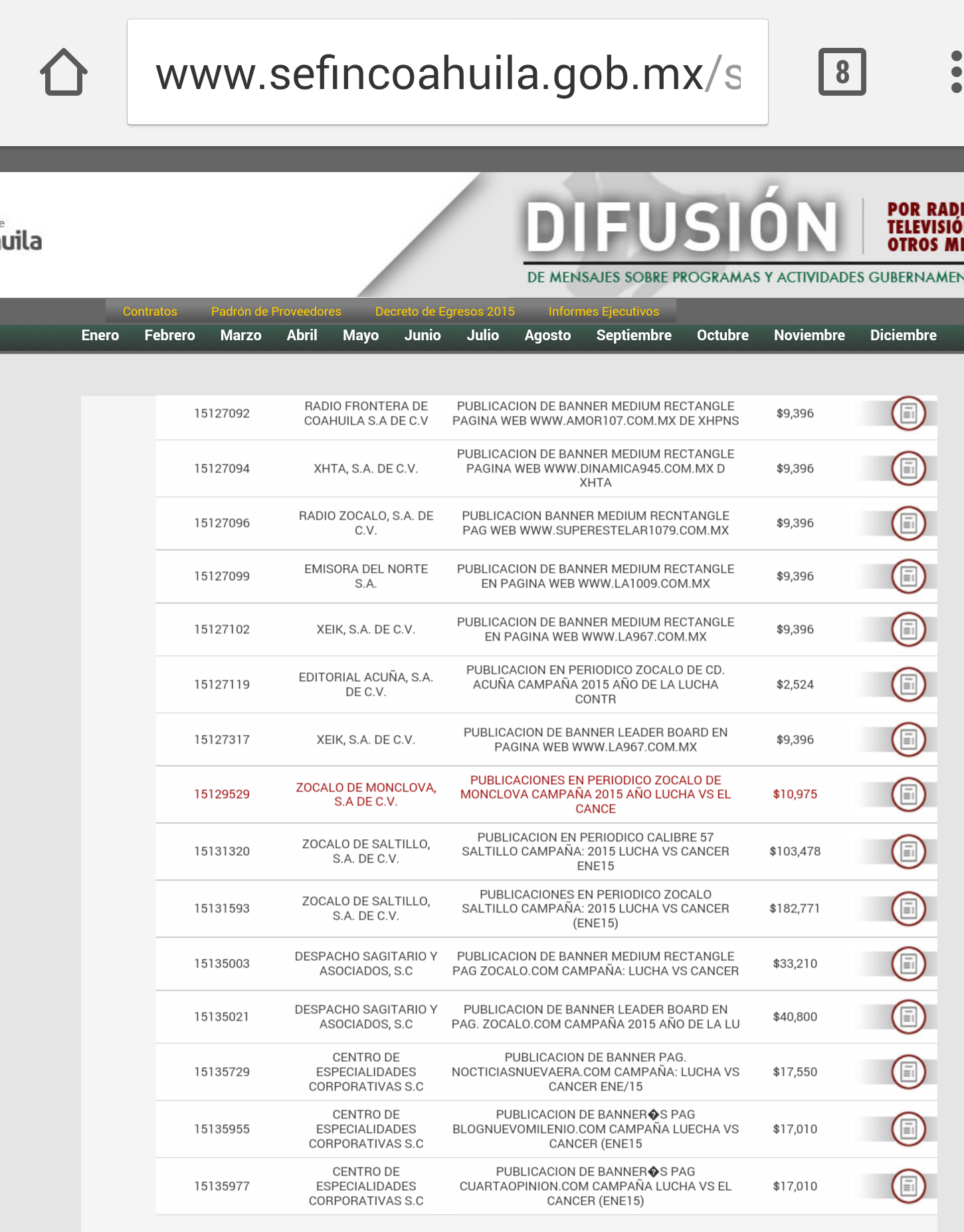Open document icon for Emisora del Norte row

908,576
